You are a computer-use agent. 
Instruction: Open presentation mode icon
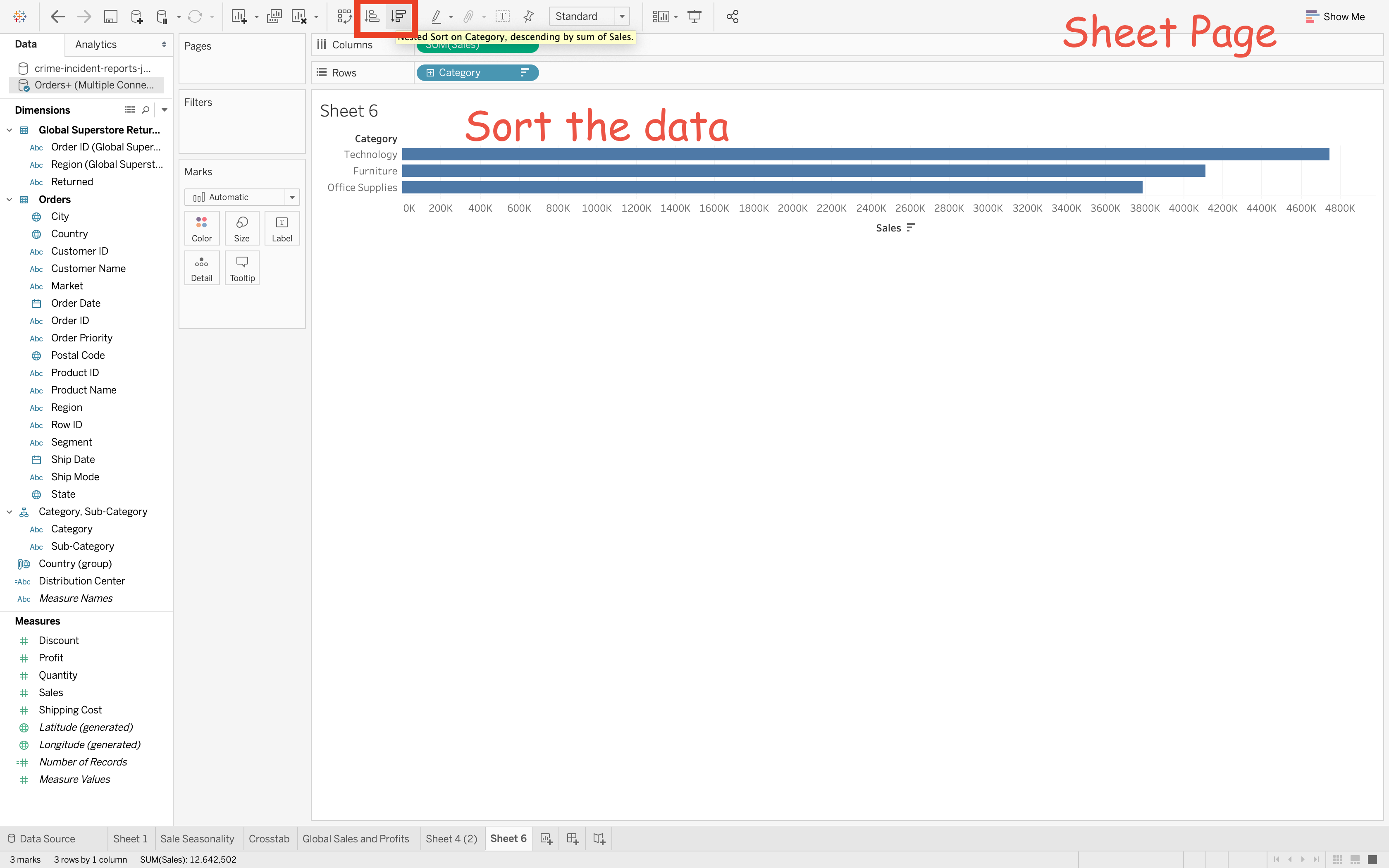tap(694, 17)
